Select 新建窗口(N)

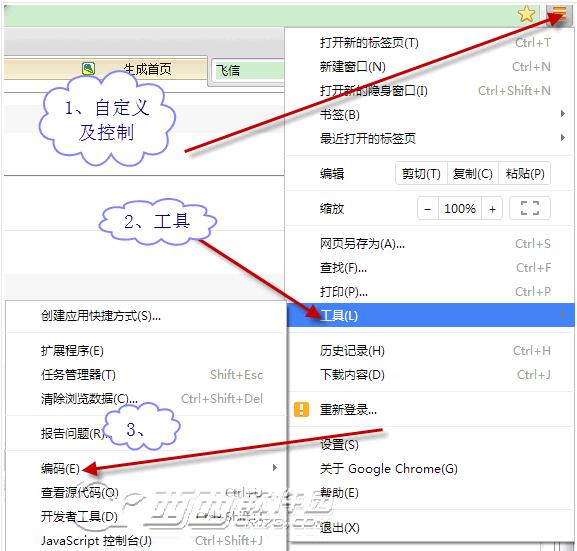[430, 67]
